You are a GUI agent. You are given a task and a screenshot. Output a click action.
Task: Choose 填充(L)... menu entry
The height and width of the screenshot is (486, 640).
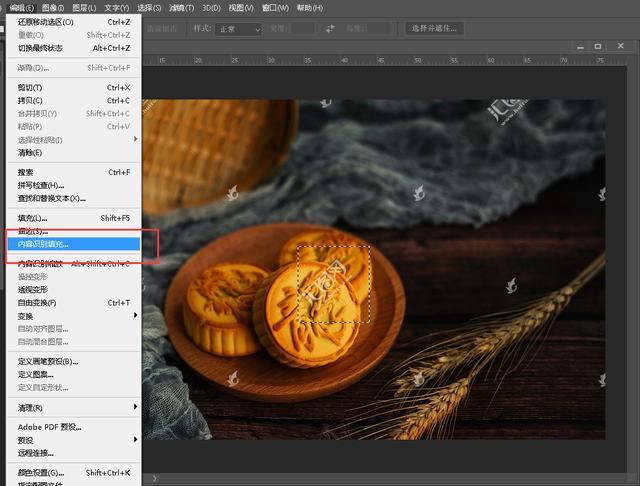tap(74, 218)
